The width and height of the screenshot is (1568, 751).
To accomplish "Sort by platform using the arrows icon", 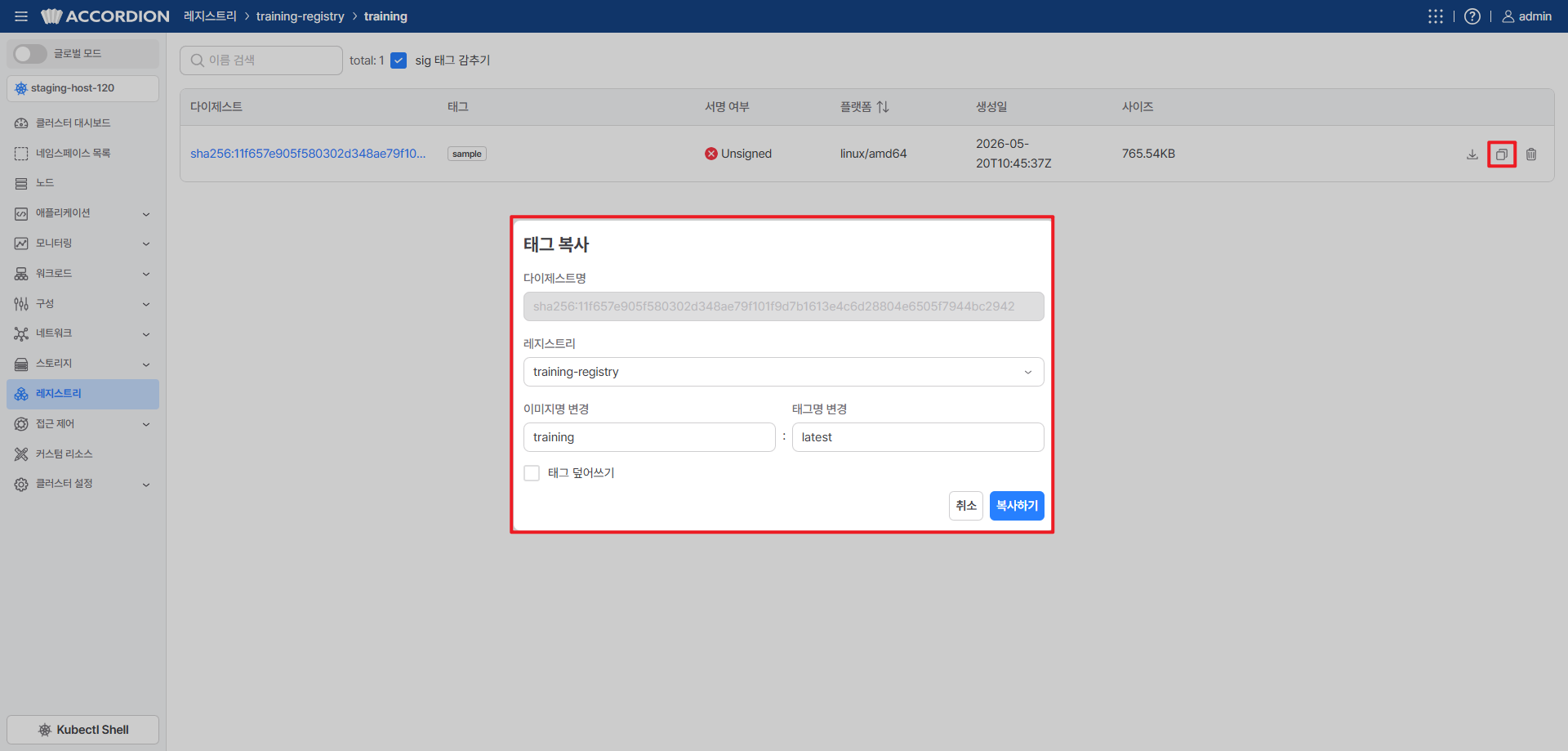I will coord(883,107).
